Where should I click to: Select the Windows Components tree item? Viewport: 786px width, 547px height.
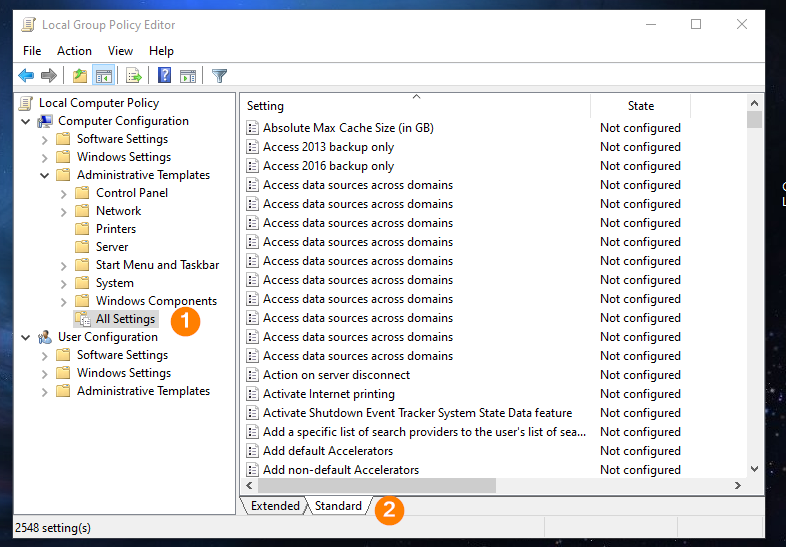(x=156, y=301)
